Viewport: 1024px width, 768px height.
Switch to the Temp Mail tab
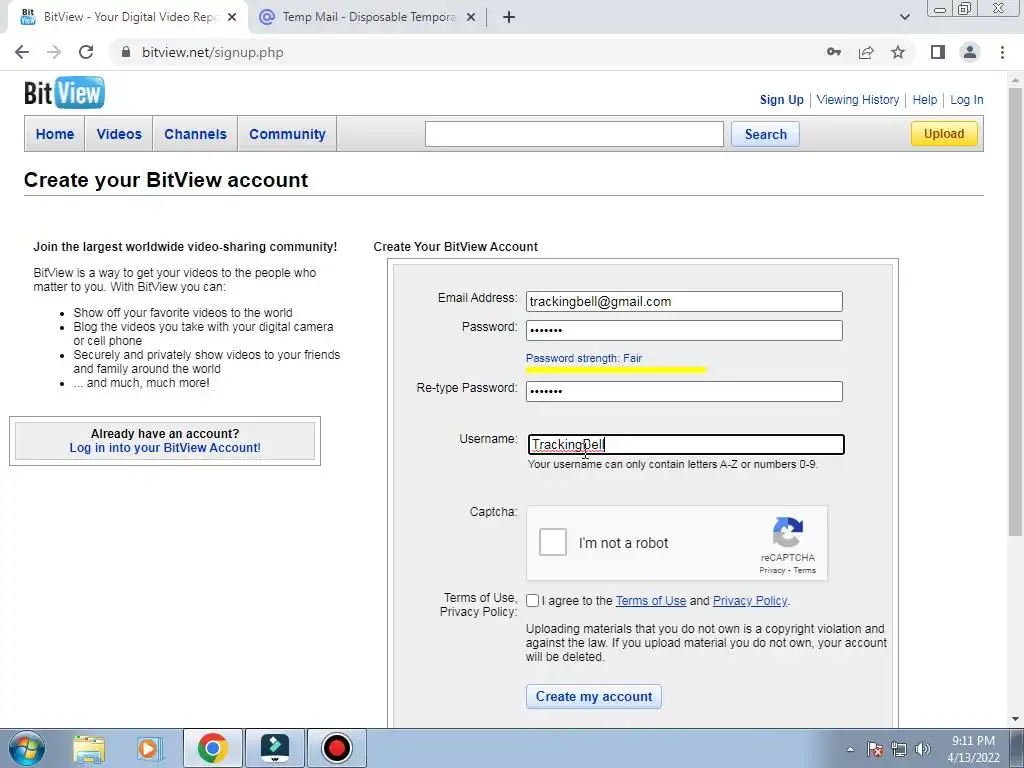pos(367,17)
